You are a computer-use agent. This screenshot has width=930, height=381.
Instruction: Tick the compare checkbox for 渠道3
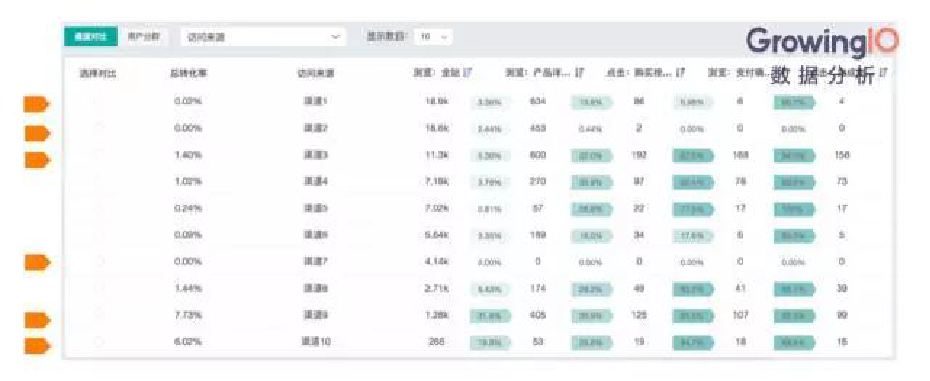(98, 155)
